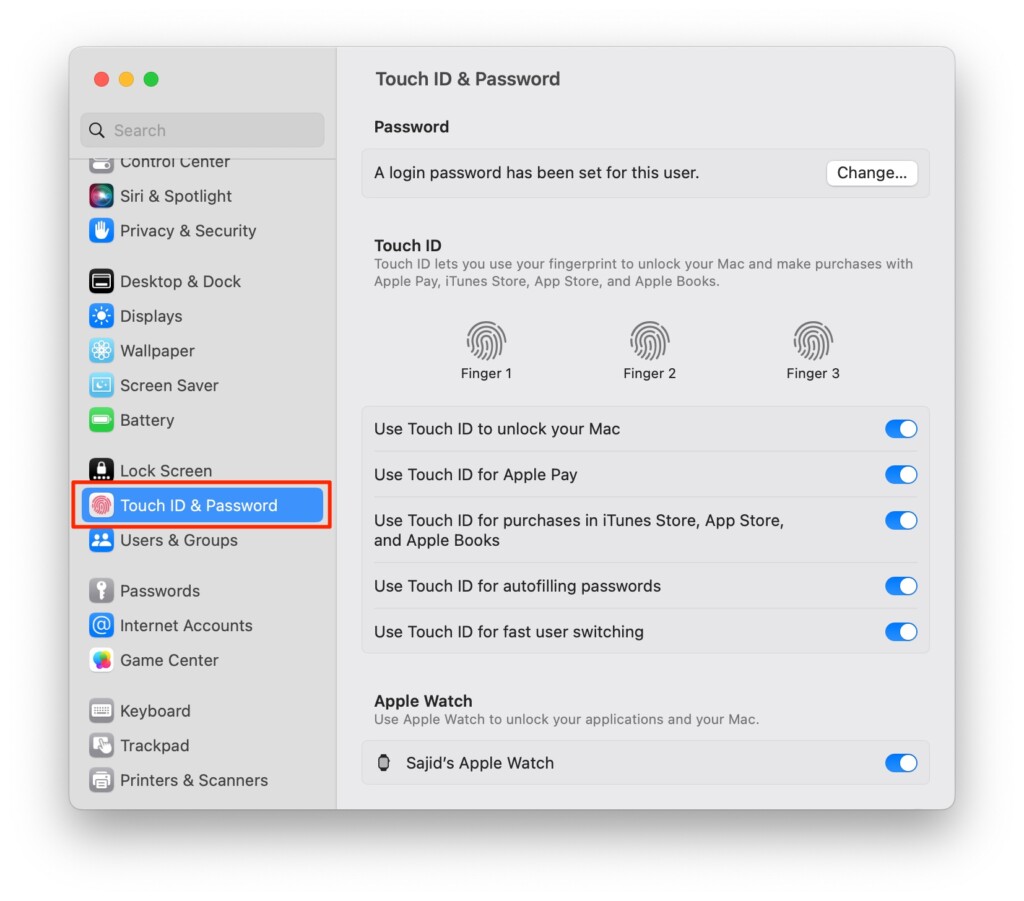Toggle Touch ID for Apple Pay
Image resolution: width=1024 pixels, height=901 pixels.
coord(901,475)
